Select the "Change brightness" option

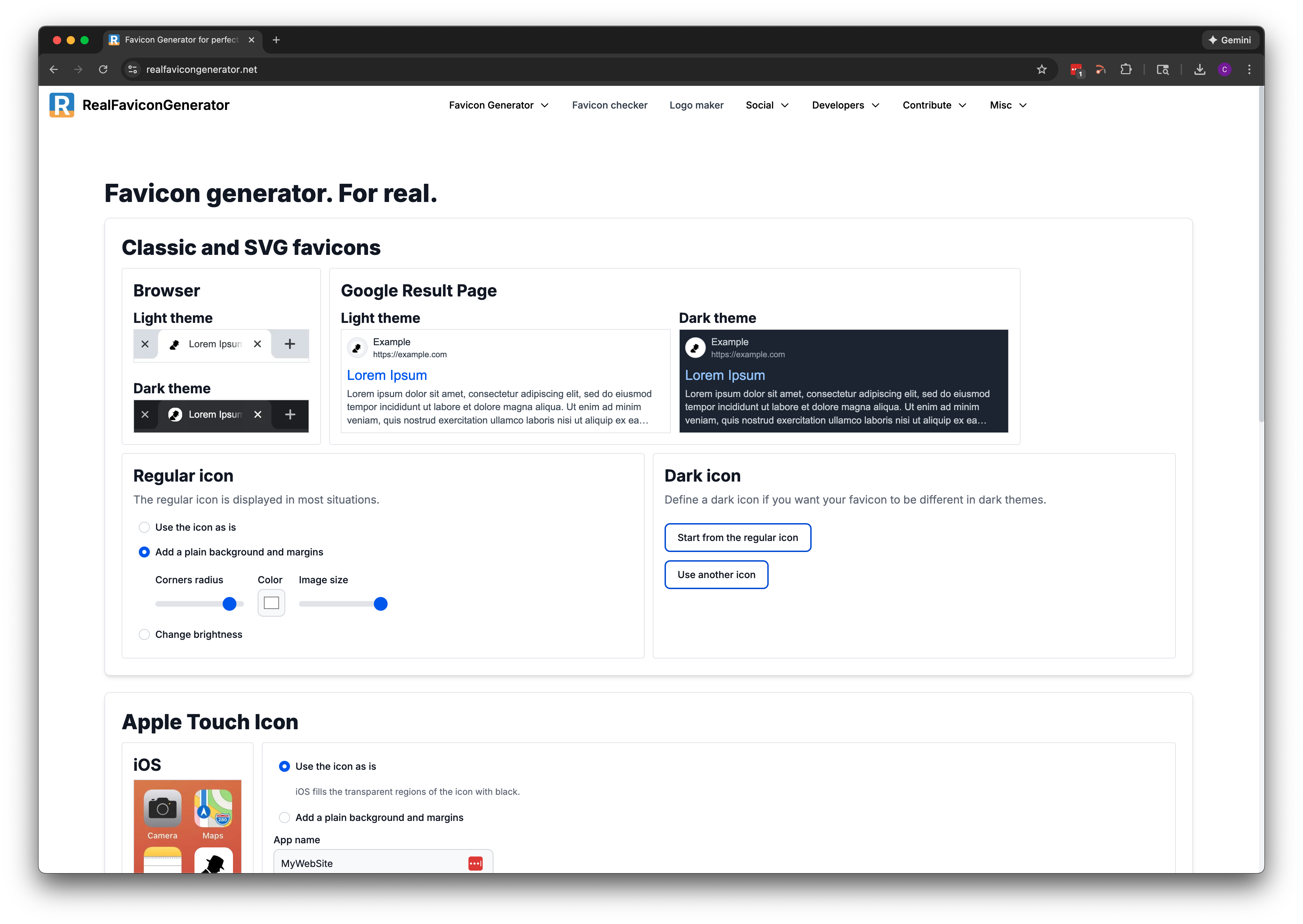click(x=145, y=634)
